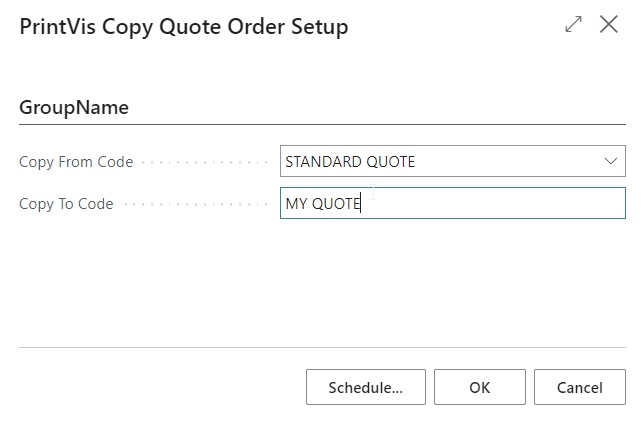Place cursor in the MY QUOTE text

322,203
